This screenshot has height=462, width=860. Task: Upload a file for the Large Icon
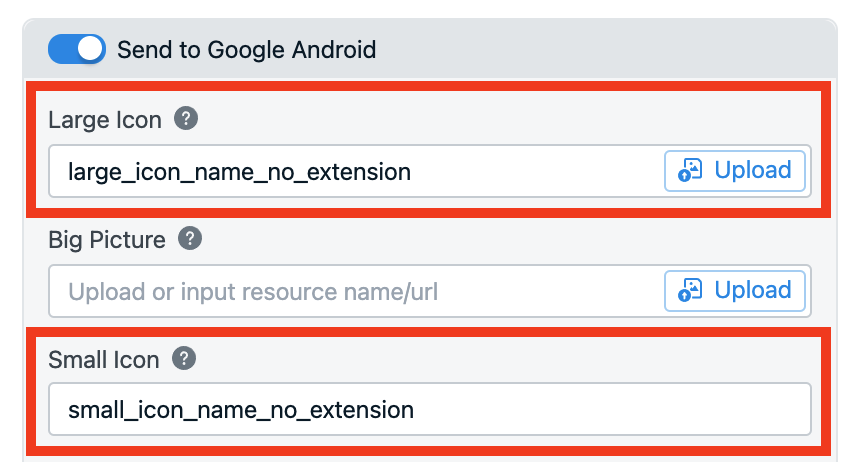(x=734, y=171)
